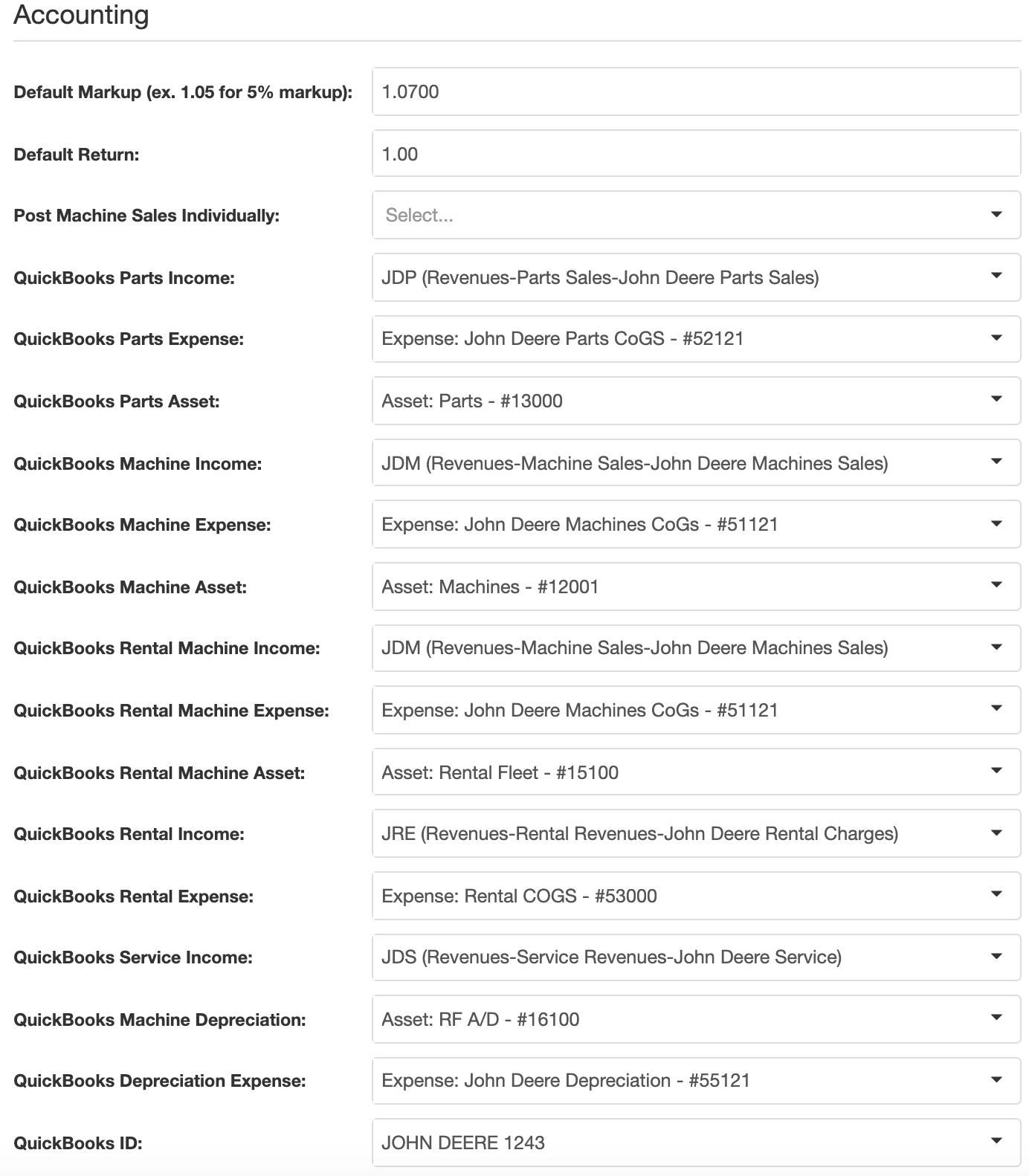Click arrow icon on JOHN DEERE 1243 field

tap(997, 1141)
